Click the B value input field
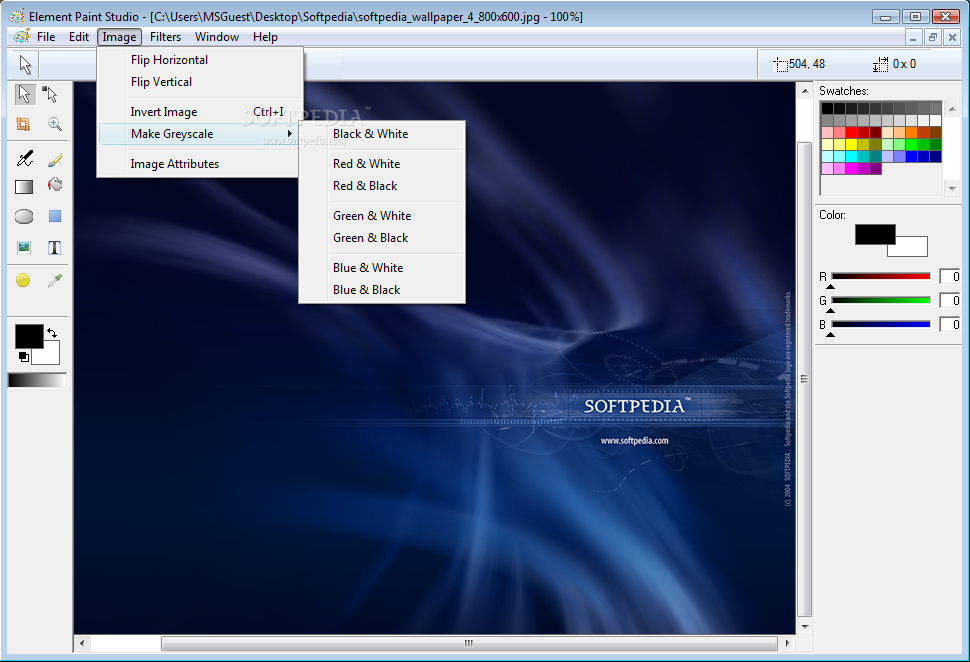 [950, 324]
